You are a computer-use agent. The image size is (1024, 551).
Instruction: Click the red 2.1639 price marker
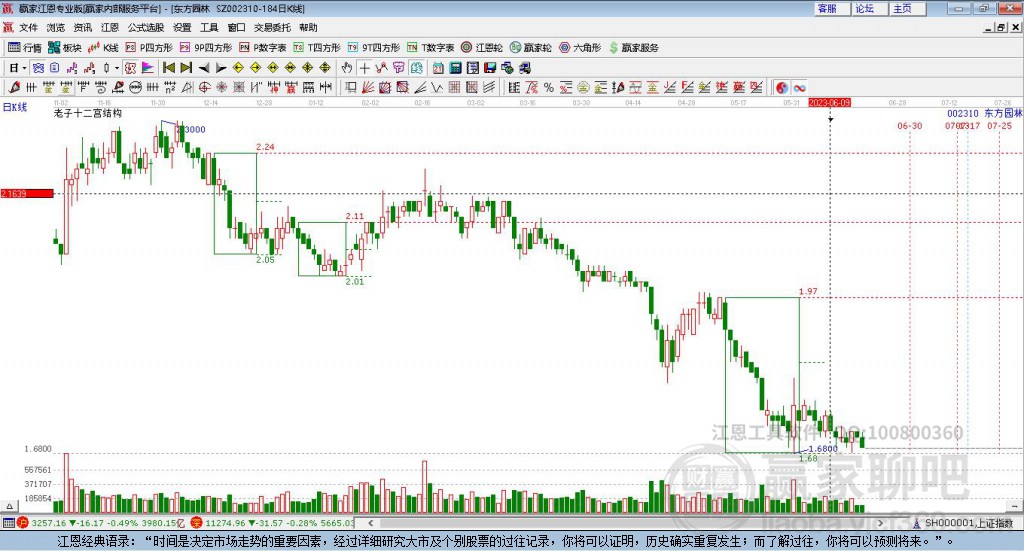click(27, 193)
